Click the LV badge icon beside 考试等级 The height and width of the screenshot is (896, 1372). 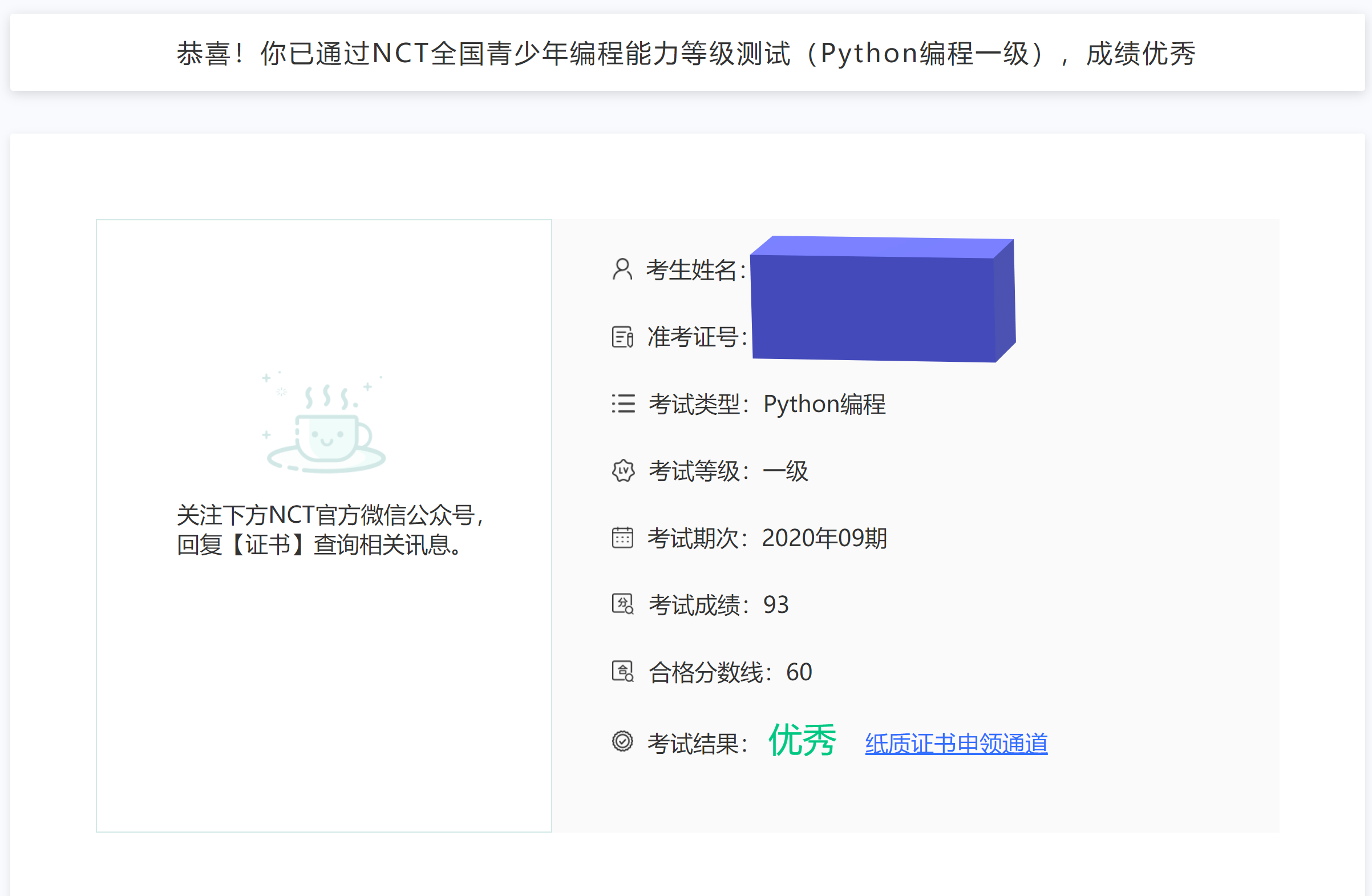click(x=622, y=470)
